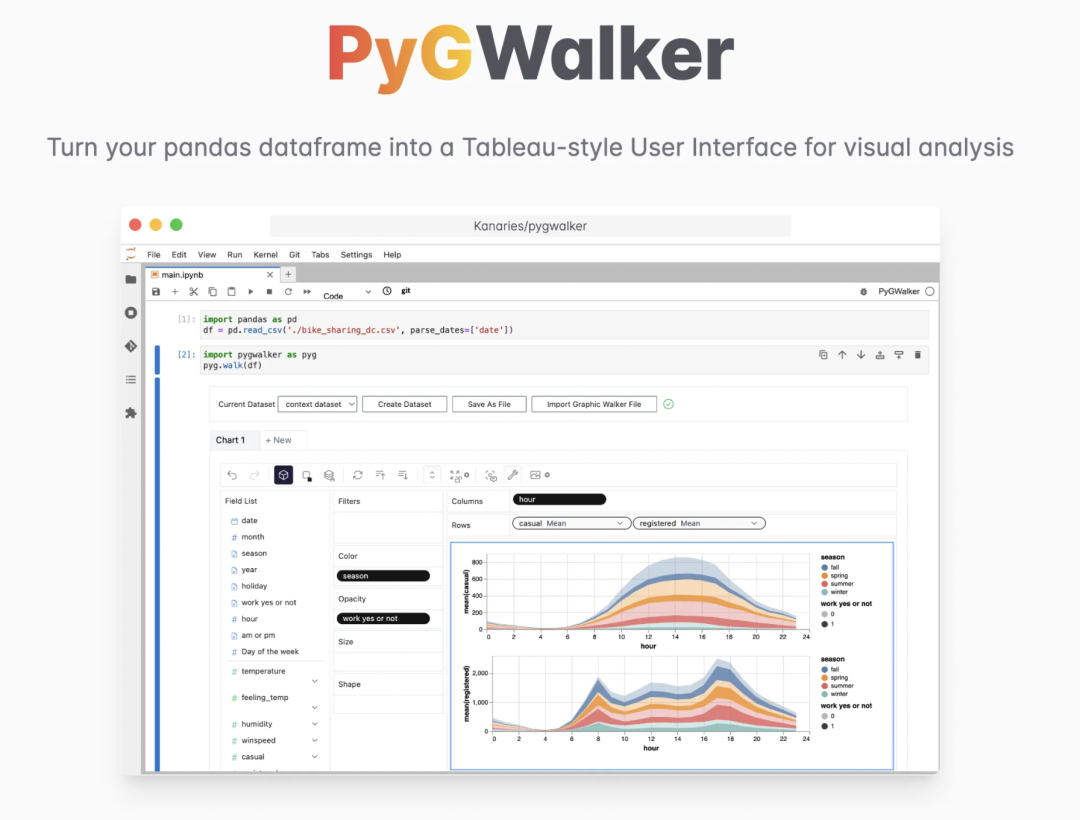
Task: Restart and run all with fast-forward icon
Action: (307, 292)
